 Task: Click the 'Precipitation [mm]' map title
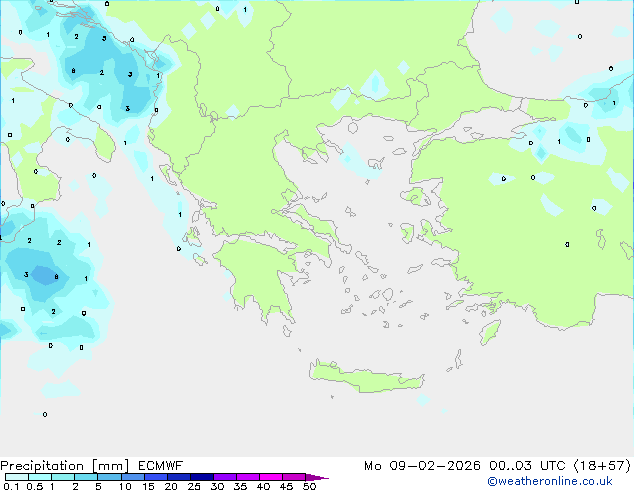click(64, 466)
